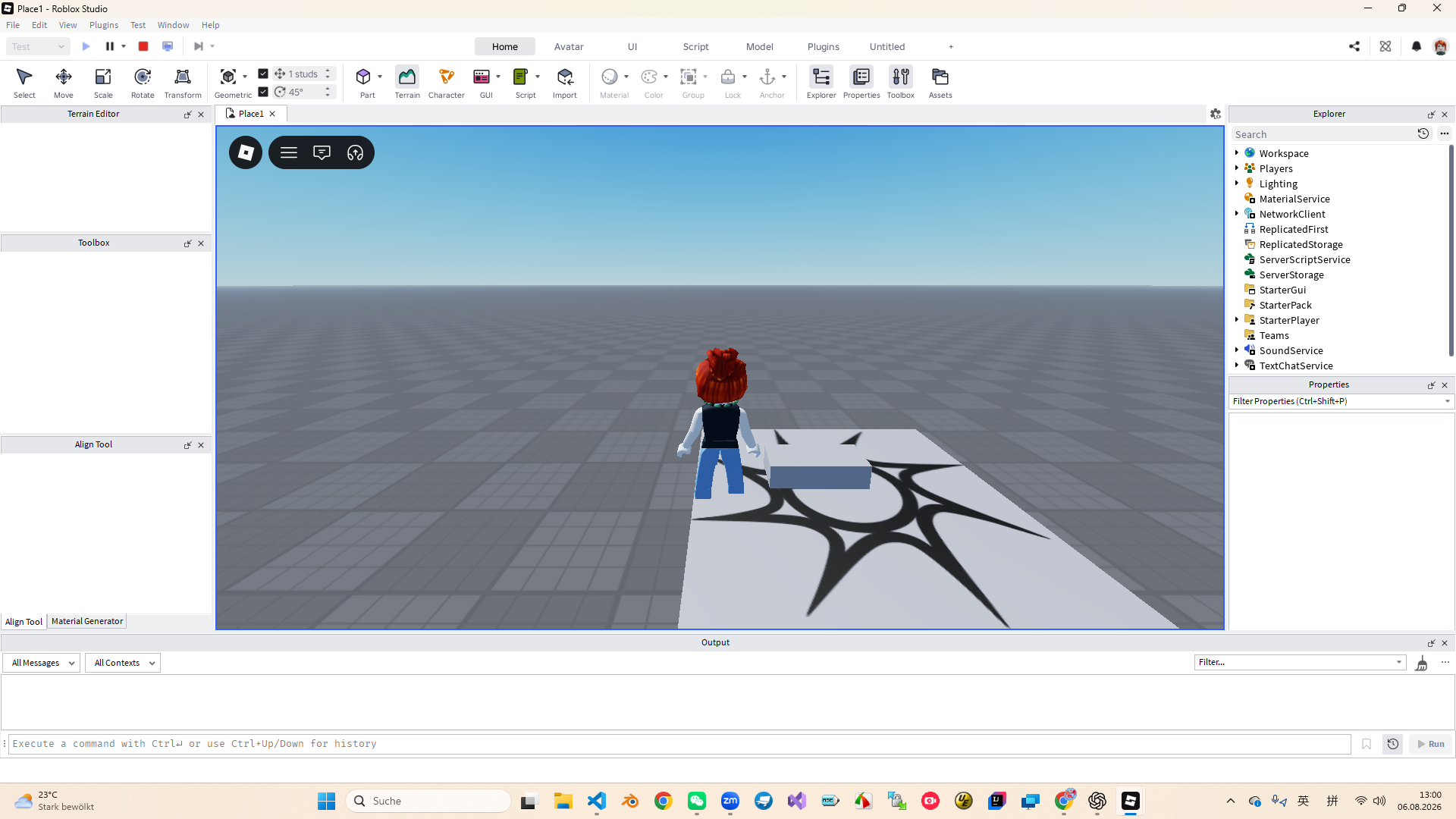
Task: Click the taskbar Suche search box
Action: 429,801
